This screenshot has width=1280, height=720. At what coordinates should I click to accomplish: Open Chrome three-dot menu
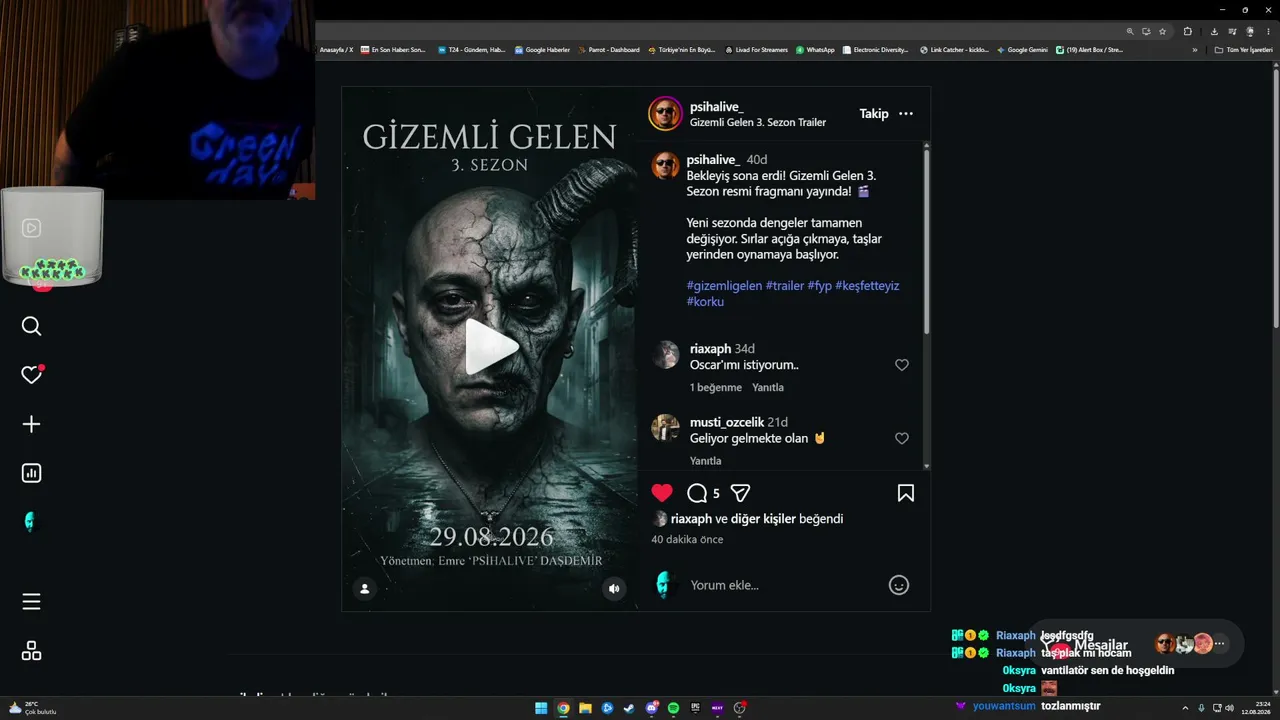(x=1266, y=31)
